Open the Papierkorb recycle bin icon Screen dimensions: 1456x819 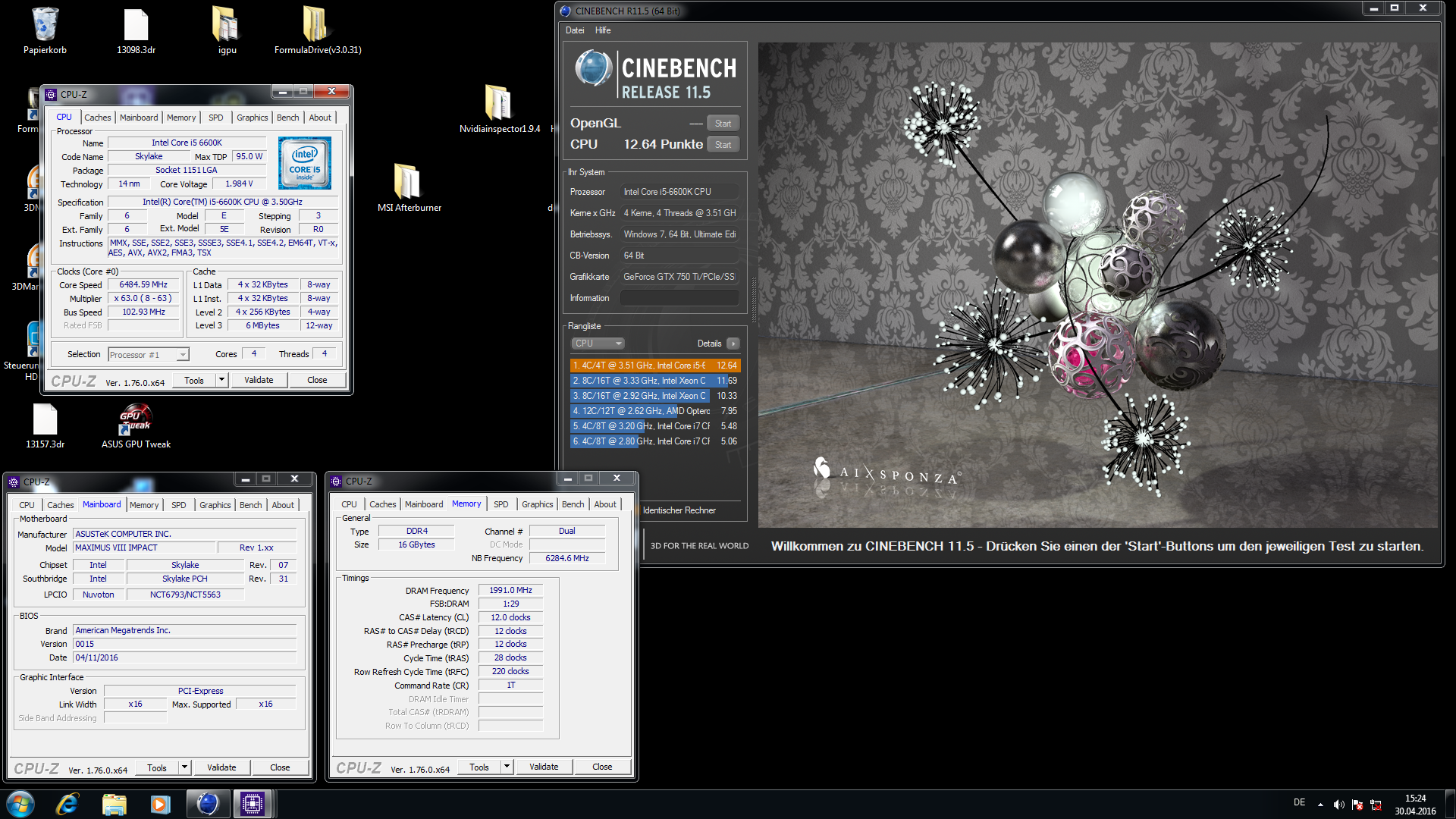point(45,30)
